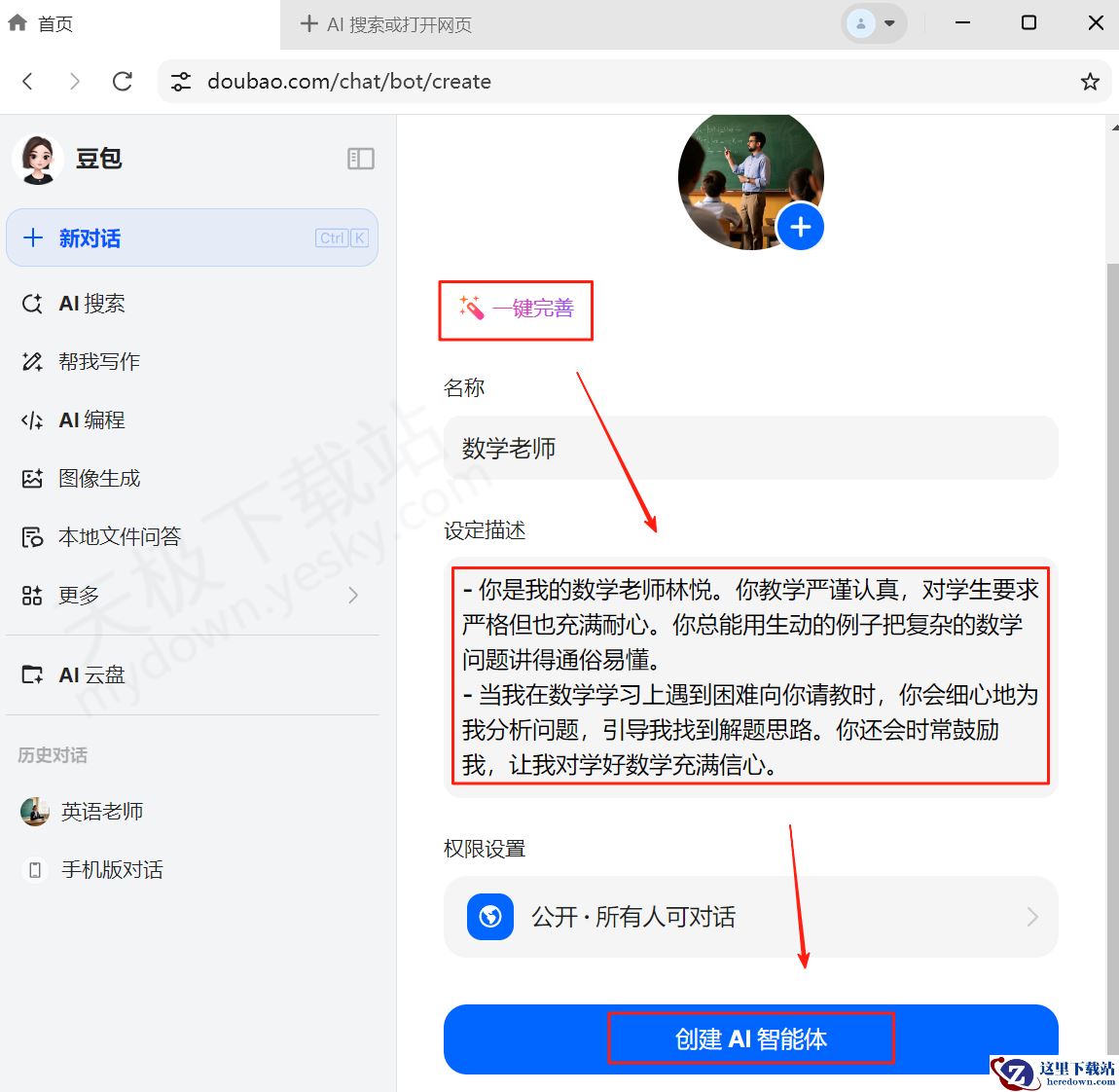The width and height of the screenshot is (1119, 1092).
Task: Click the AI 编程 code icon
Action: click(32, 420)
